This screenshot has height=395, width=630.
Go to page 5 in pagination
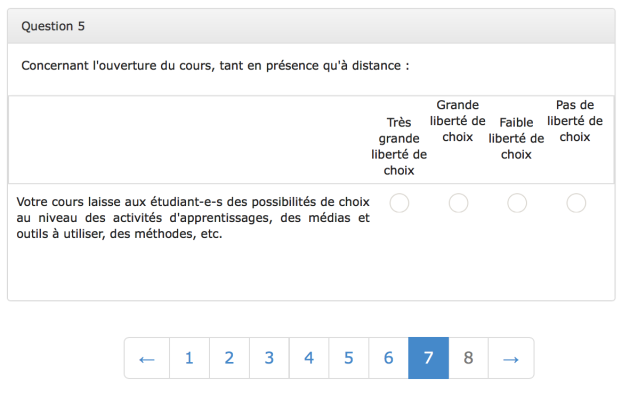coord(348,358)
